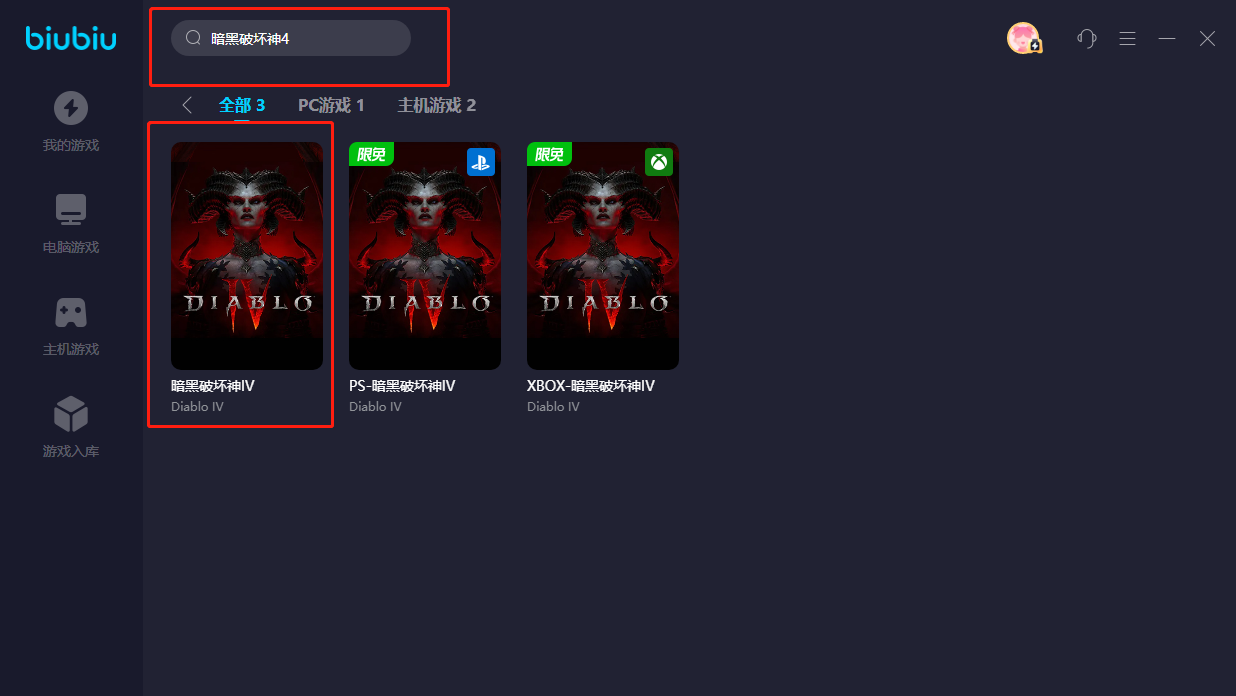
Task: Focus the search field containing 暗黑破坏神4
Action: pyautogui.click(x=291, y=38)
